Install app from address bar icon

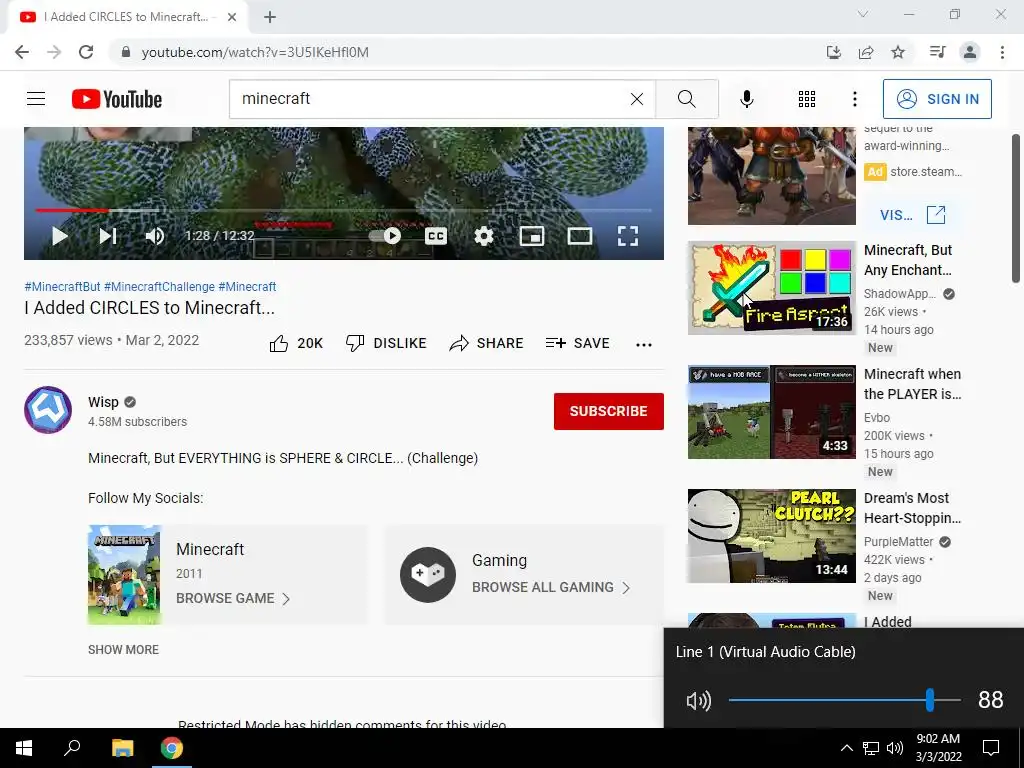point(834,52)
